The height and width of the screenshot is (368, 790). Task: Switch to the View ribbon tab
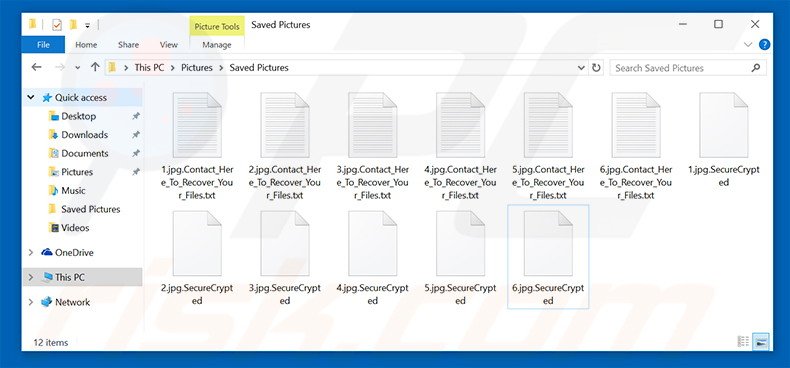coord(169,45)
